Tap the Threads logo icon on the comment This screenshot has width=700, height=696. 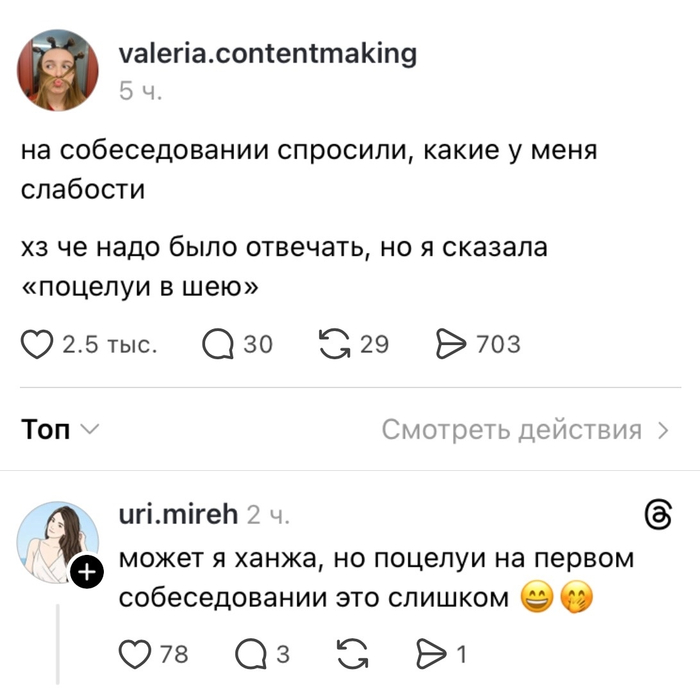point(659,515)
